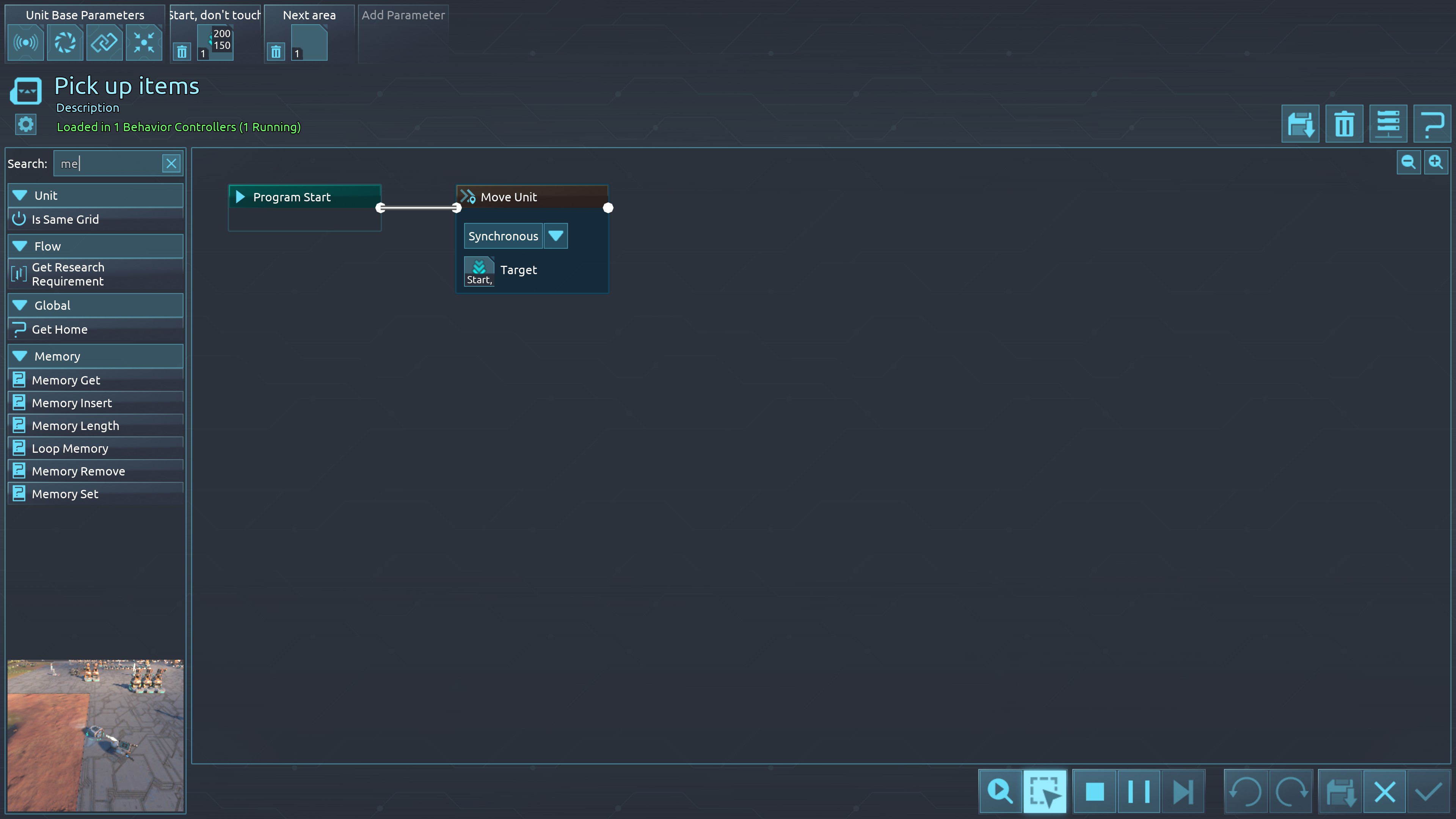Zoom in the canvas with the plus magnifier
Screen dimensions: 1456x819
[1436, 163]
